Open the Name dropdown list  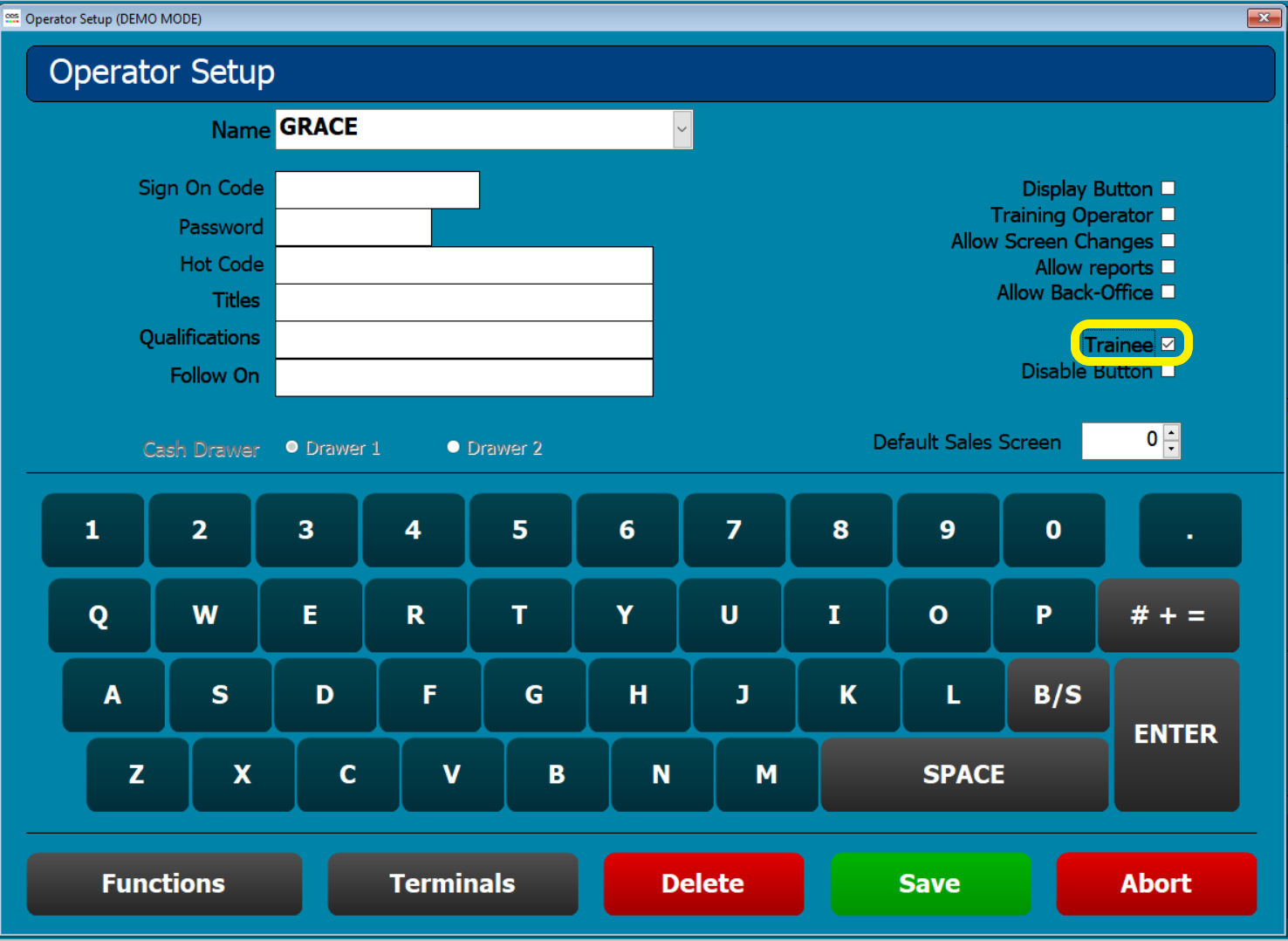[682, 129]
